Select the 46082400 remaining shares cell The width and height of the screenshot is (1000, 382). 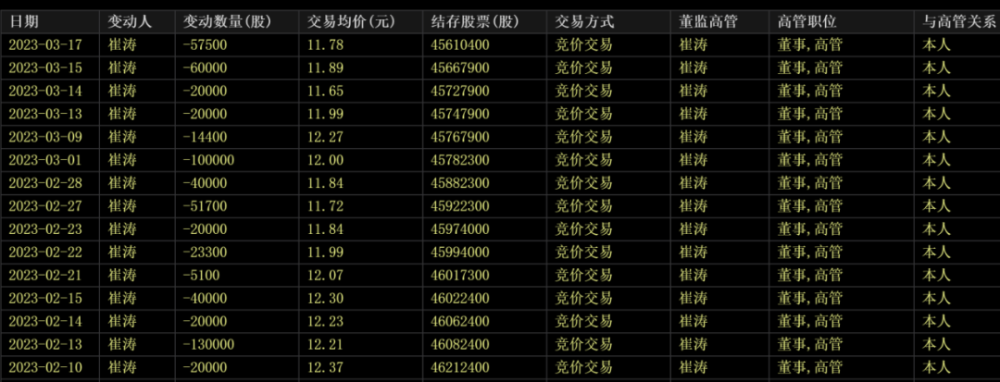tap(485, 345)
